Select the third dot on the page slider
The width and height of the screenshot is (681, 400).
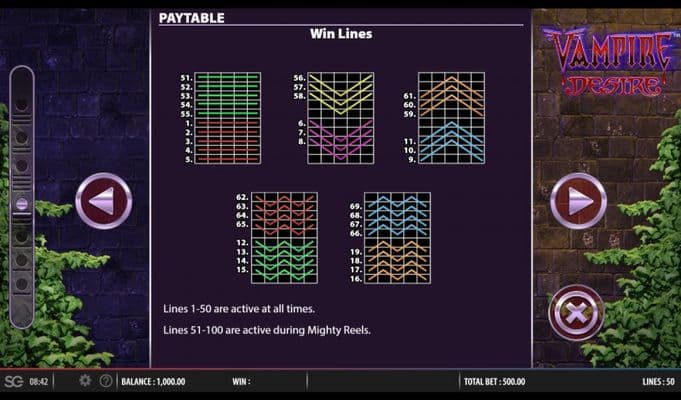pyautogui.click(x=21, y=135)
